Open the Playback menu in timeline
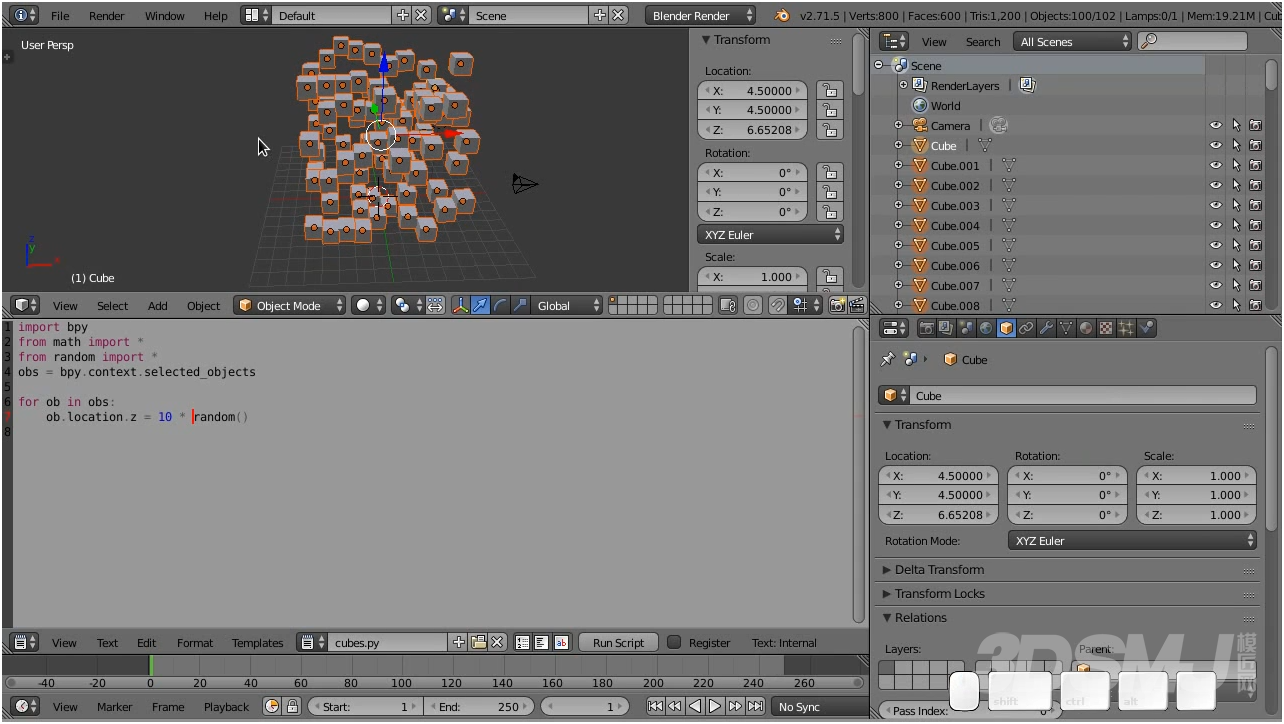This screenshot has height=724, width=1284. pyautogui.click(x=227, y=707)
